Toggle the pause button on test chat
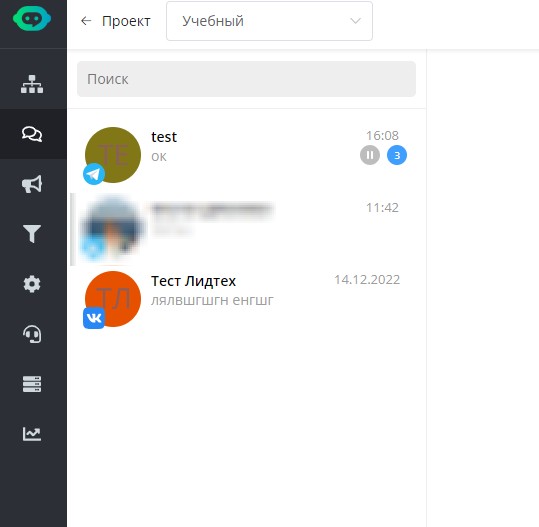Screen dimensions: 539x527 370,155
